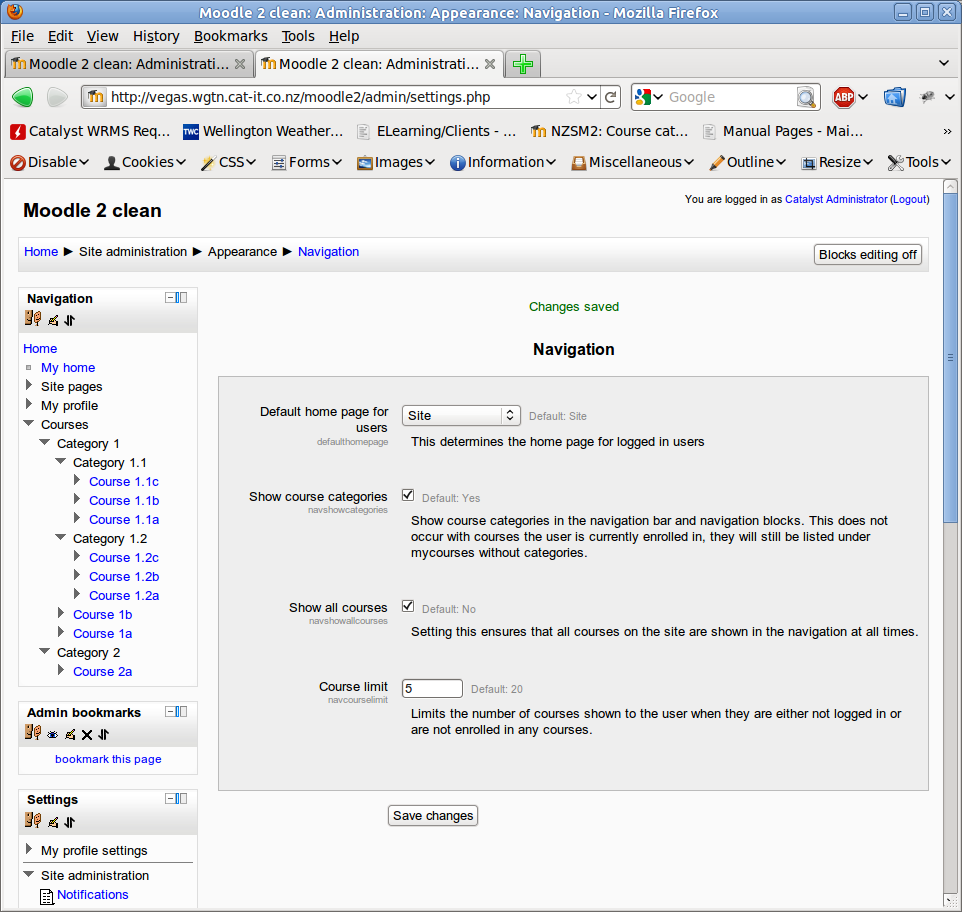Open the CSS web developer dropdown
This screenshot has height=912, width=962.
tap(228, 162)
